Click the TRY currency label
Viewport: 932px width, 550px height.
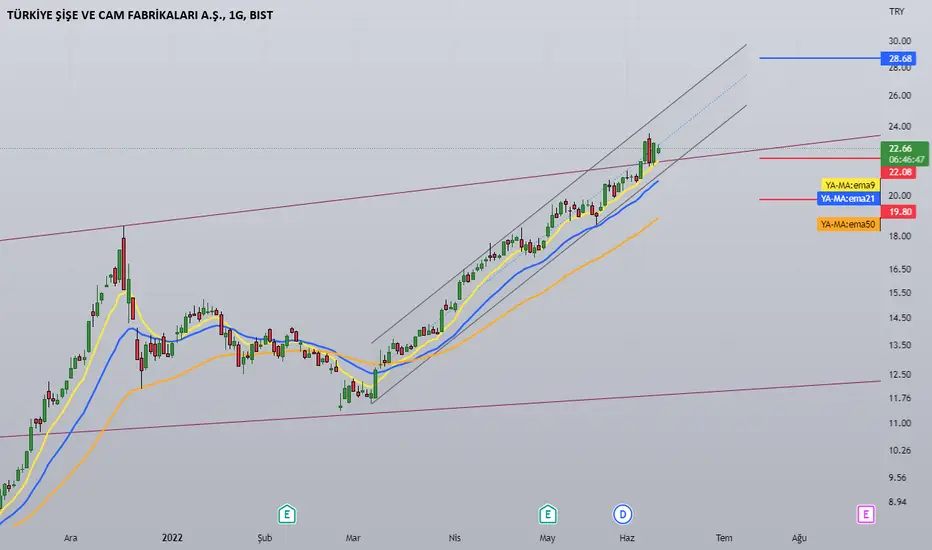coord(896,12)
